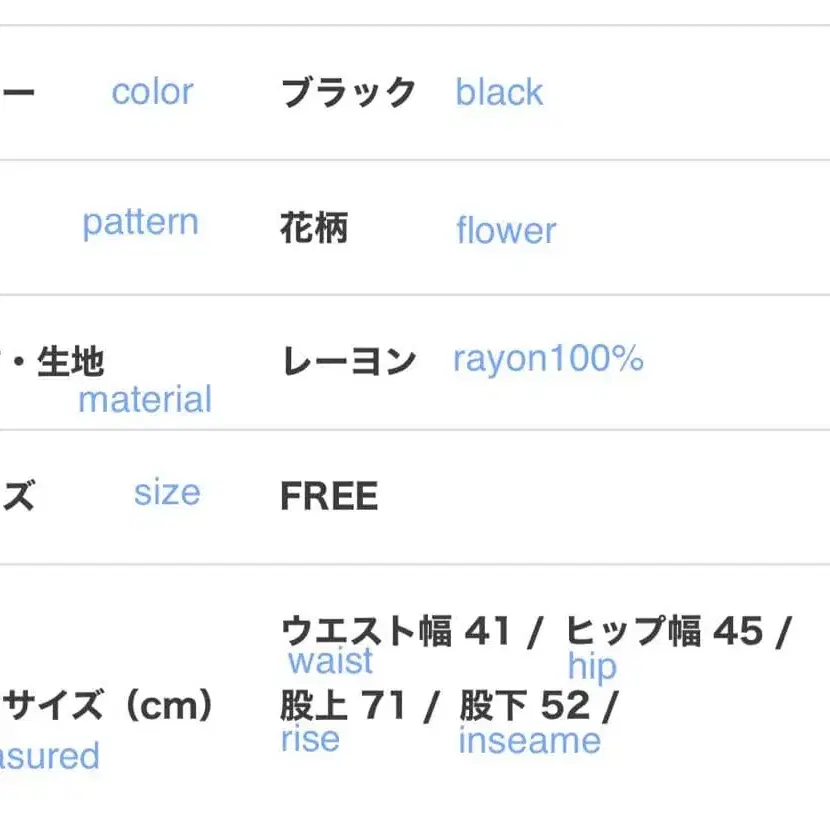830x830 pixels.
Task: Click the blue "inseame" annotation
Action: 529,741
